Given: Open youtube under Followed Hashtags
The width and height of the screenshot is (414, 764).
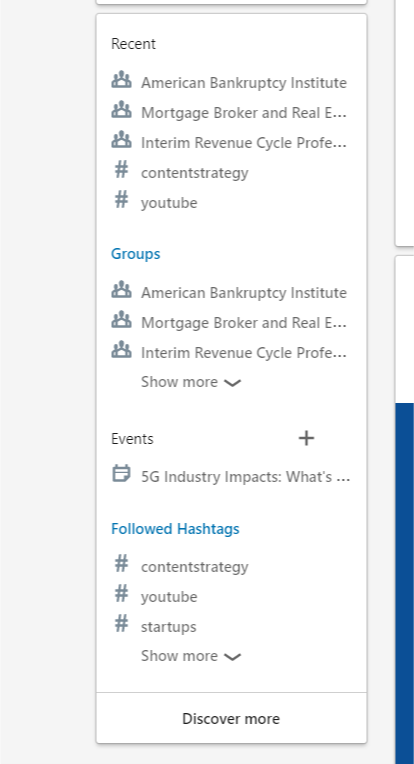Looking at the screenshot, I should (169, 597).
